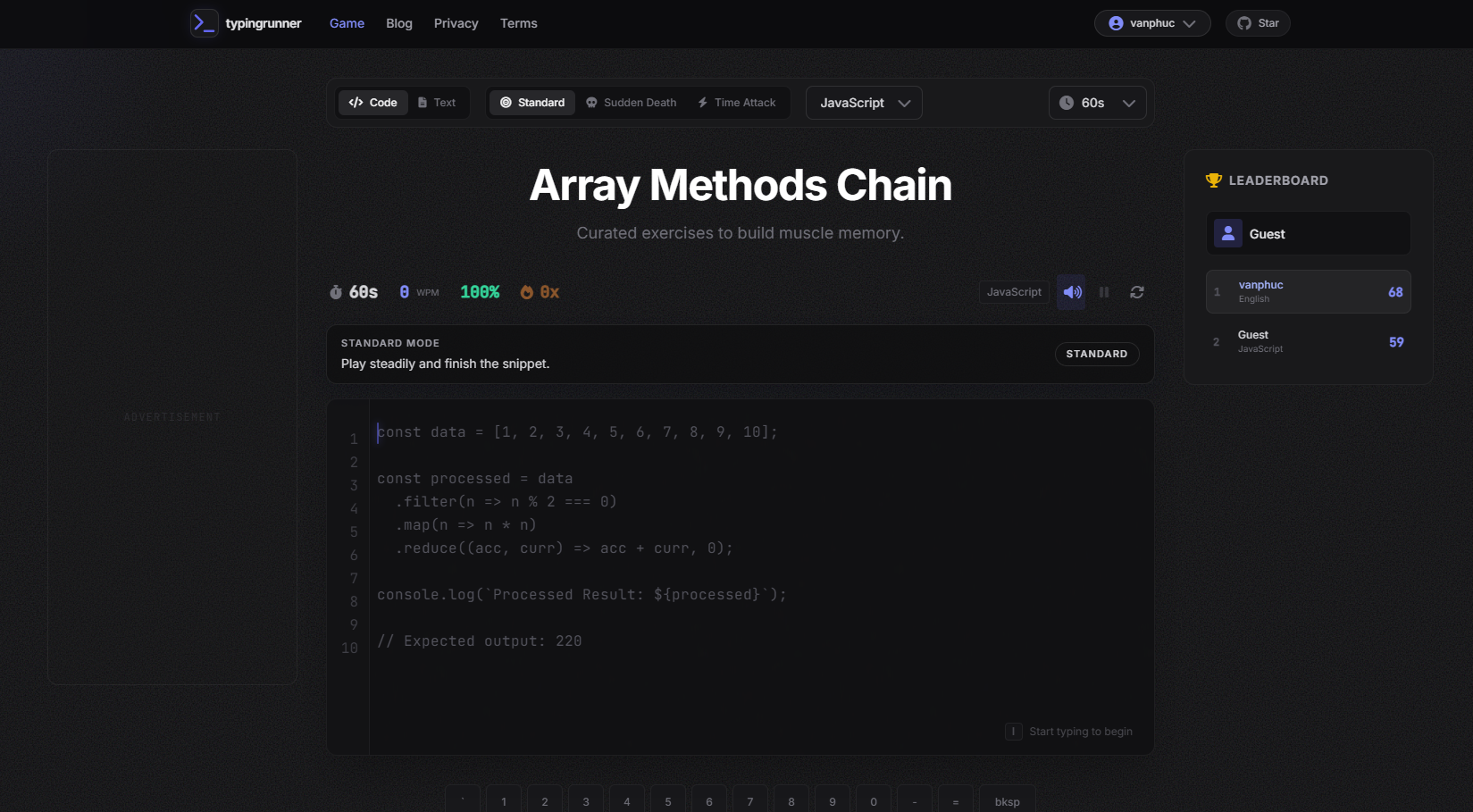Click the score 68 value
This screenshot has height=812, width=1473.
click(x=1395, y=292)
